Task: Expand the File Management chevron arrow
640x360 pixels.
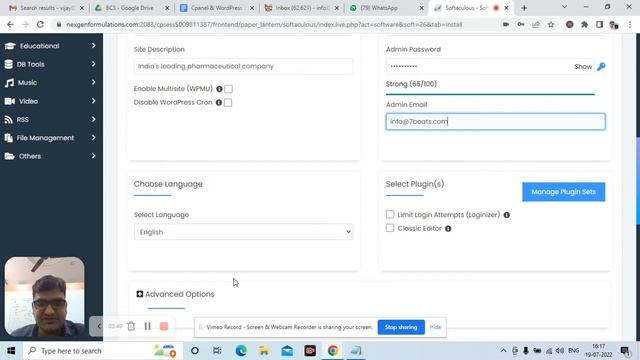Action: pyautogui.click(x=93, y=137)
